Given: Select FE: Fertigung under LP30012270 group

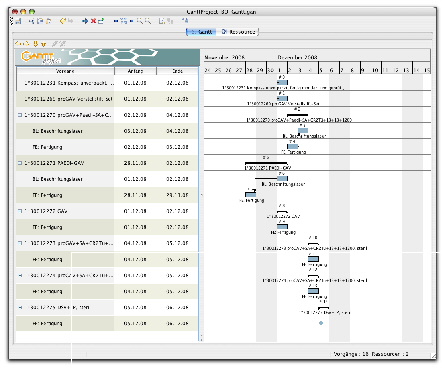Looking at the screenshot, I should [107, 147].
